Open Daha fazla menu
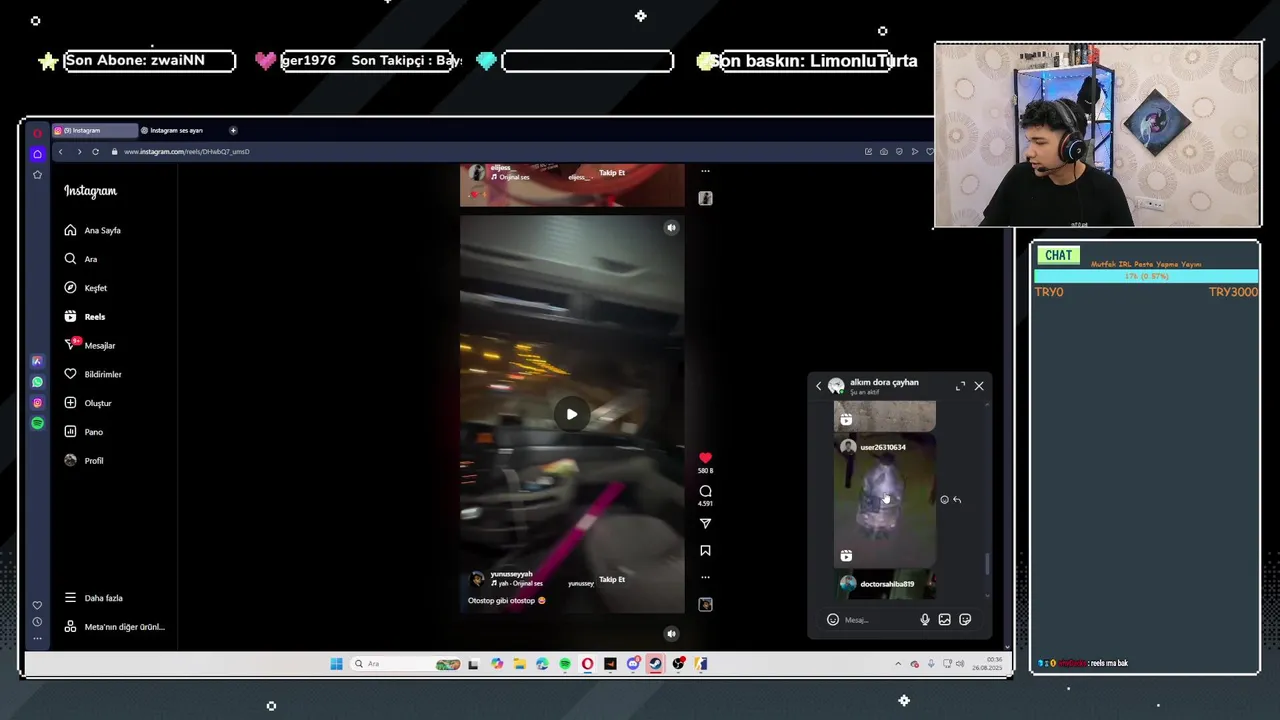The height and width of the screenshot is (720, 1280). click(93, 598)
